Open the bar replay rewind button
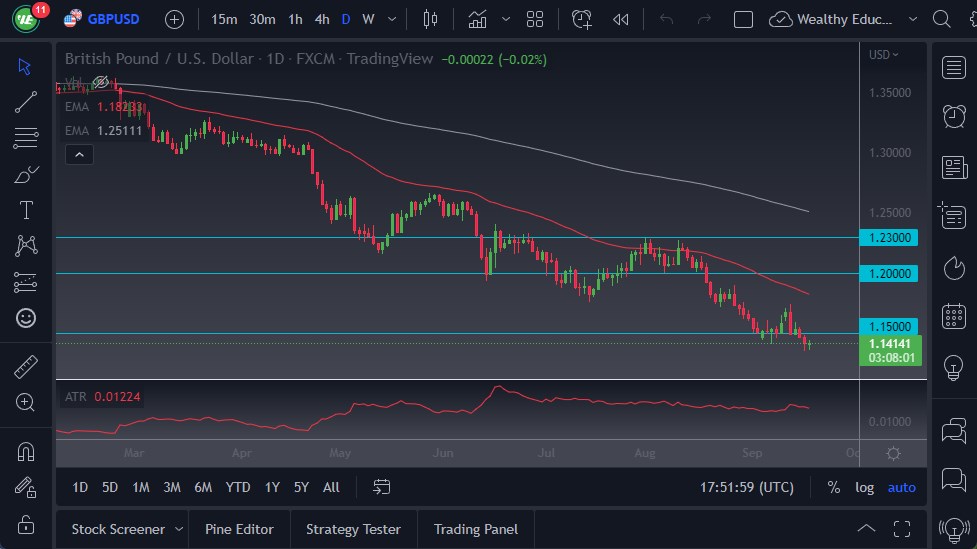The image size is (977, 549). 621,19
